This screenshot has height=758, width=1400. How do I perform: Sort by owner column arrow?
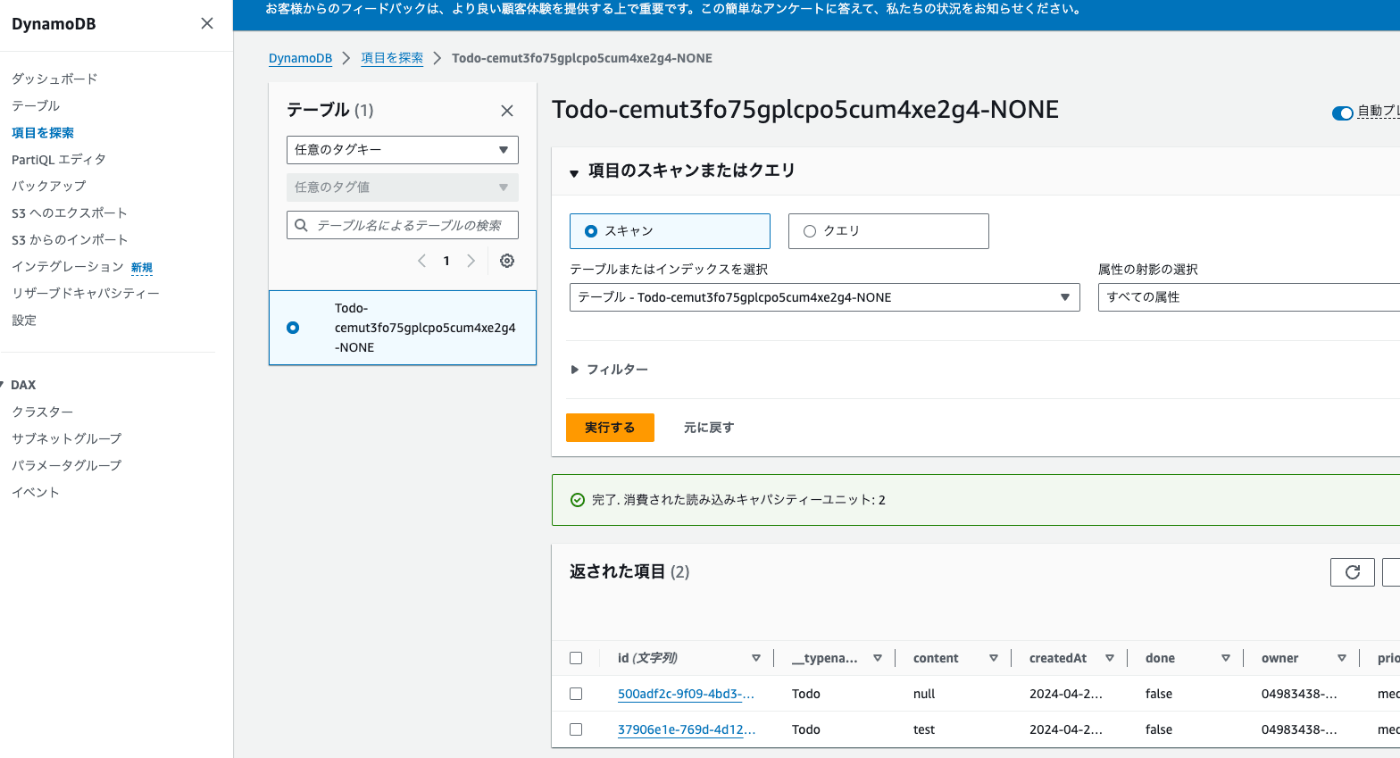point(1341,658)
